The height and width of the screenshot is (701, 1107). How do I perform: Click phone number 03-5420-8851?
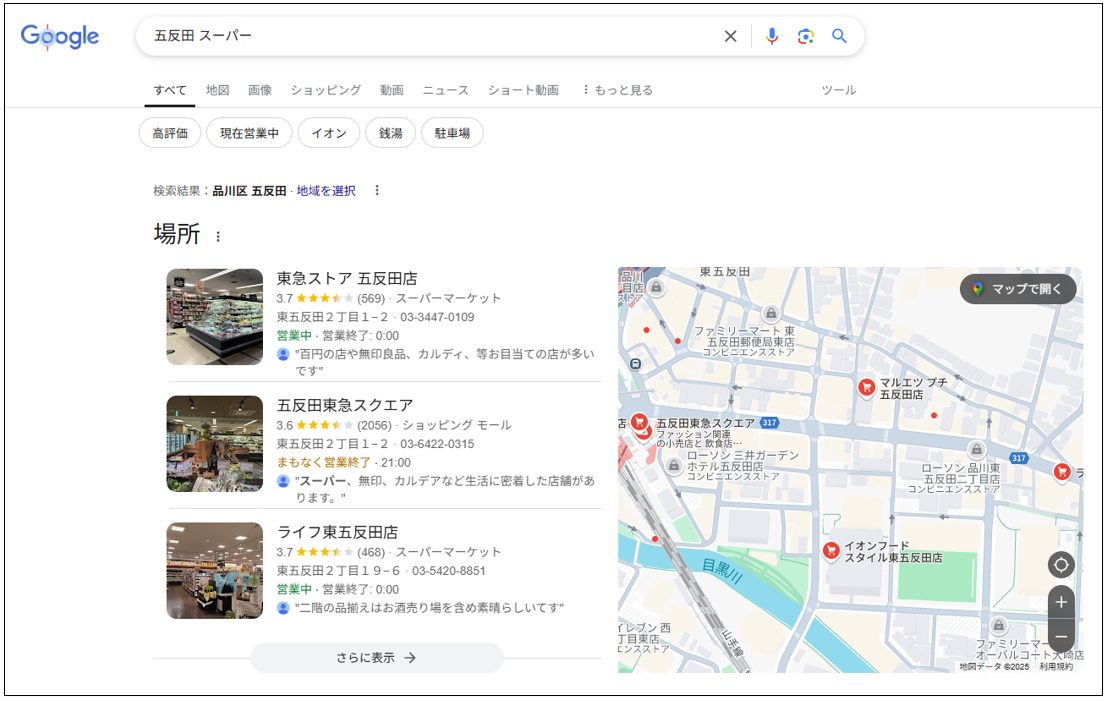click(x=449, y=571)
